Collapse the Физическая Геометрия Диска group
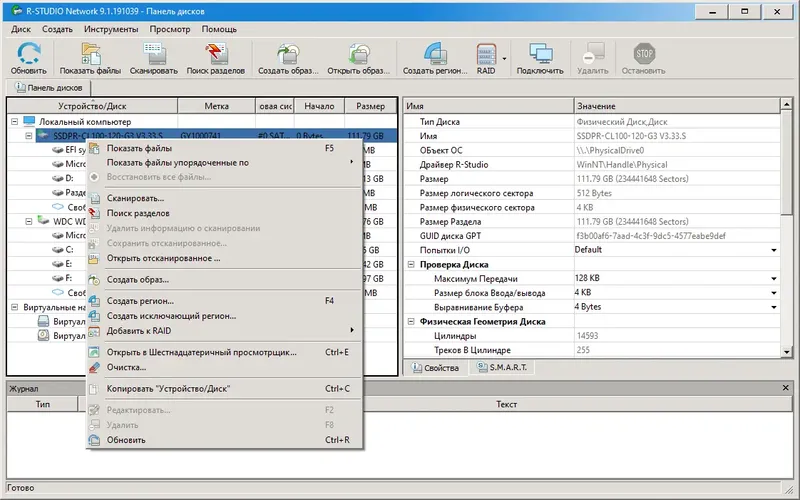Screen dimensions: 800x500 (x=411, y=321)
